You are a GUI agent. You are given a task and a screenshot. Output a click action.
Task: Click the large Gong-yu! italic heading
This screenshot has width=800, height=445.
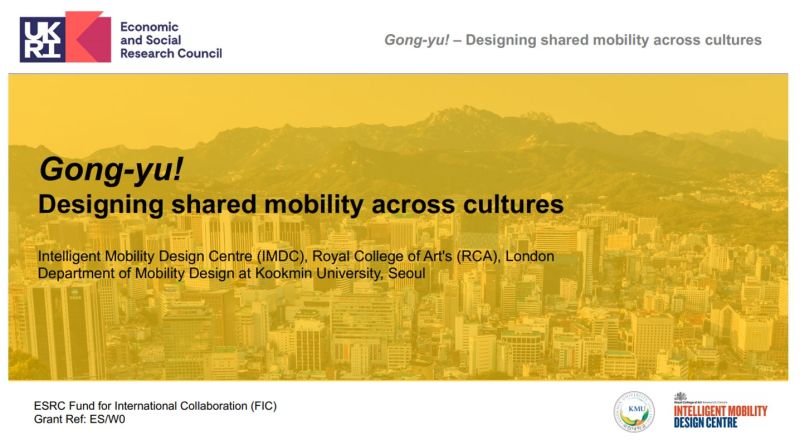[x=111, y=169]
